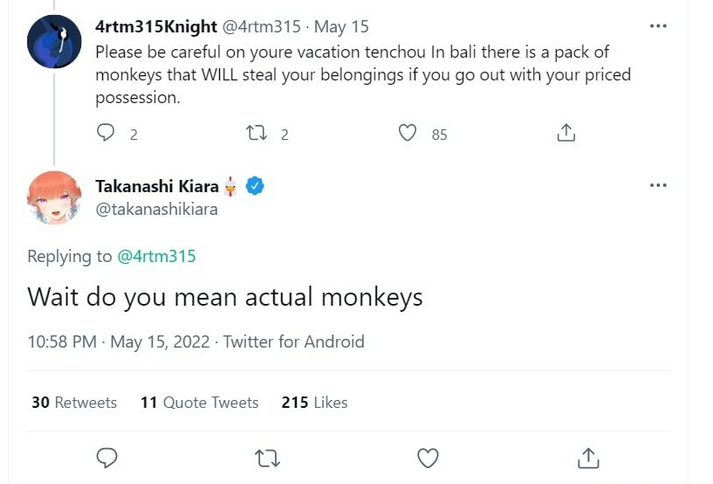The image size is (713, 484).
Task: Open Takanashi Kiara display name
Action: (x=157, y=186)
